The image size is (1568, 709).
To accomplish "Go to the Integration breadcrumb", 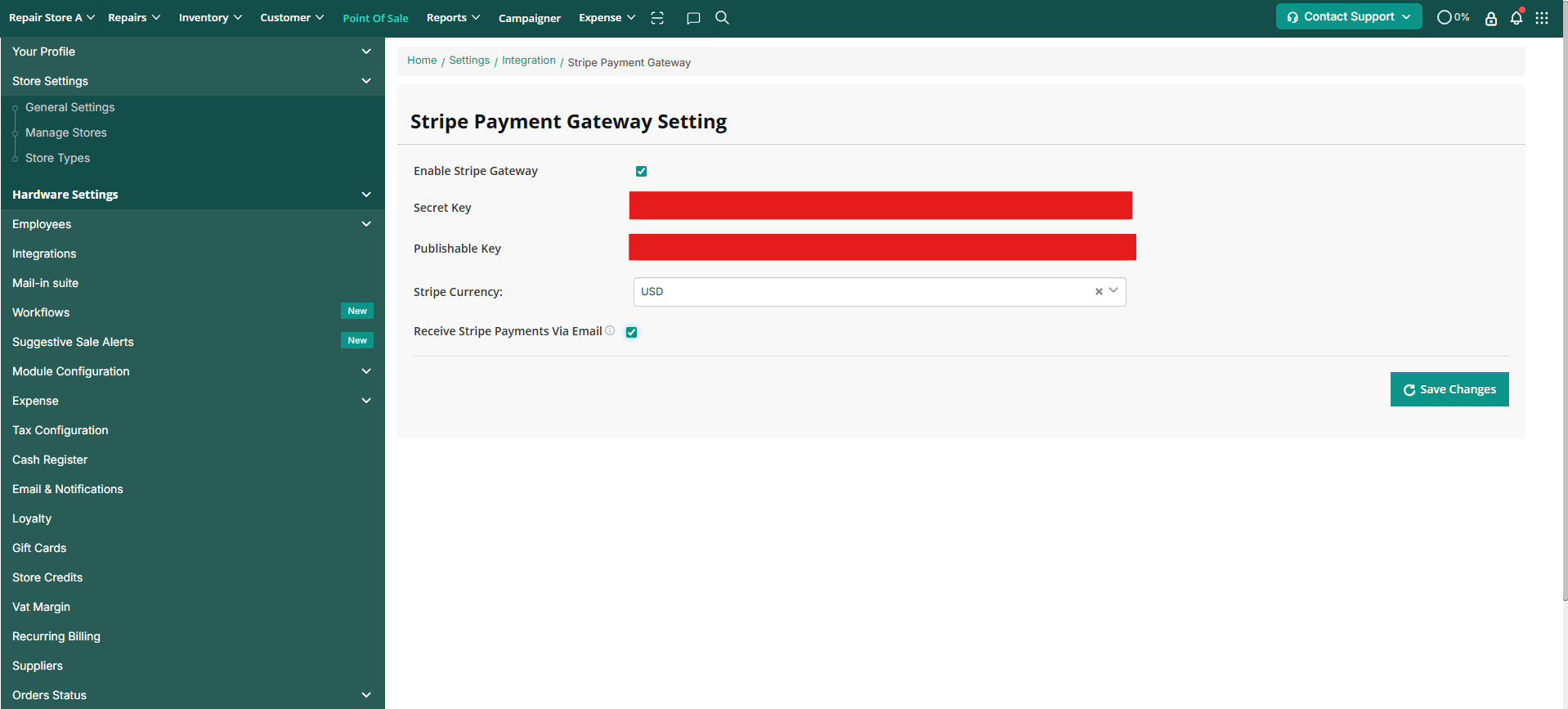I will coord(529,61).
